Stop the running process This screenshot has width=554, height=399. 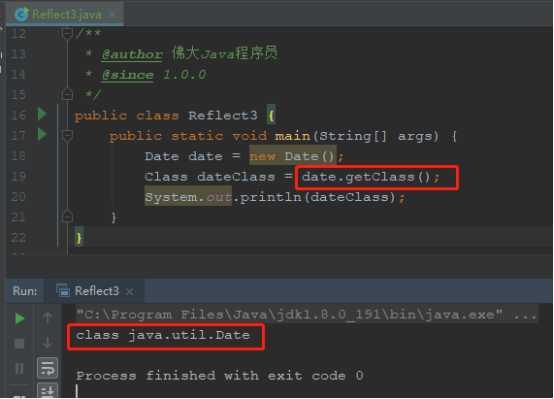tap(19, 343)
